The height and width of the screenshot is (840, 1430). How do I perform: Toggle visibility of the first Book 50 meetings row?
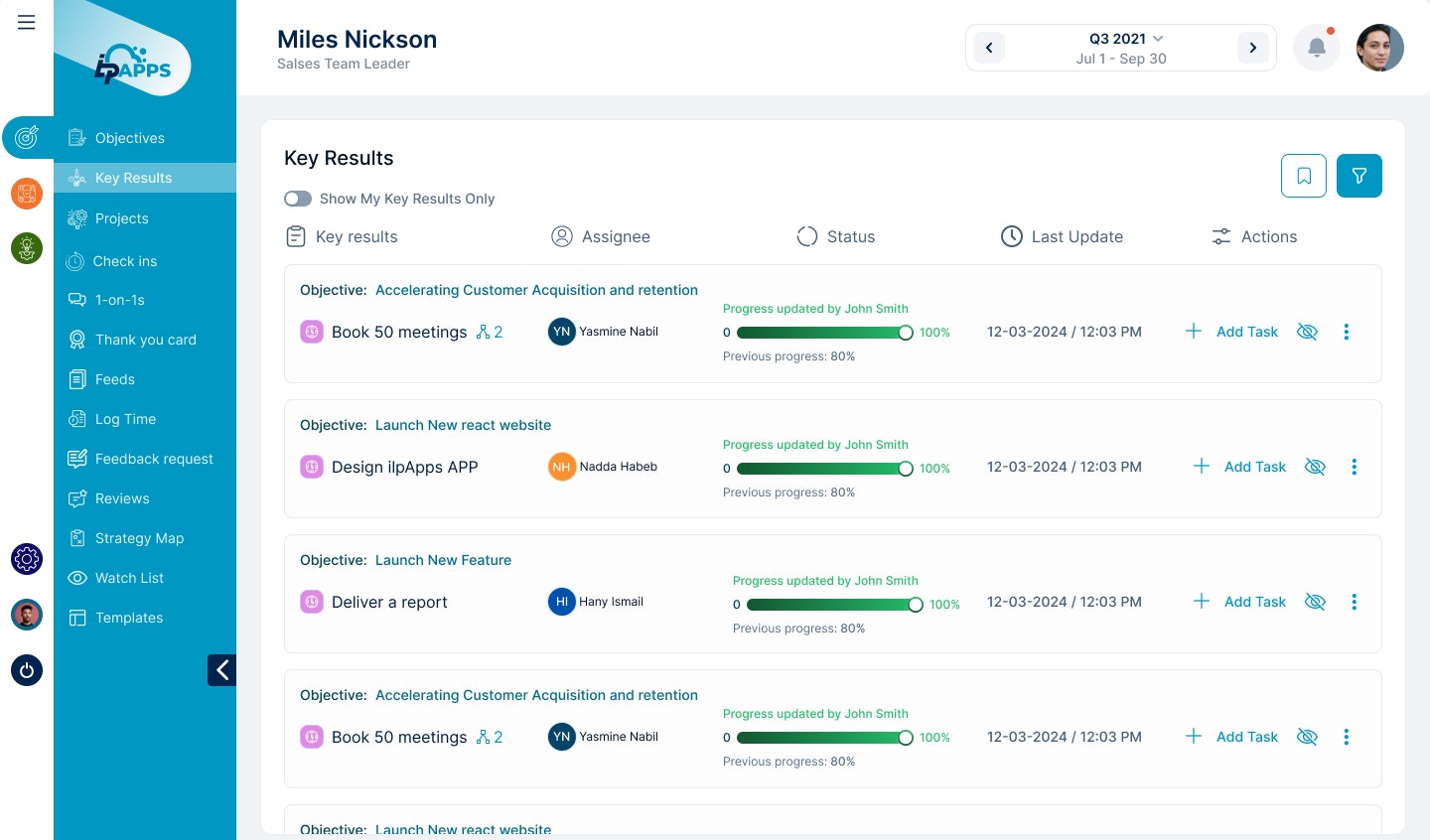pyautogui.click(x=1308, y=332)
